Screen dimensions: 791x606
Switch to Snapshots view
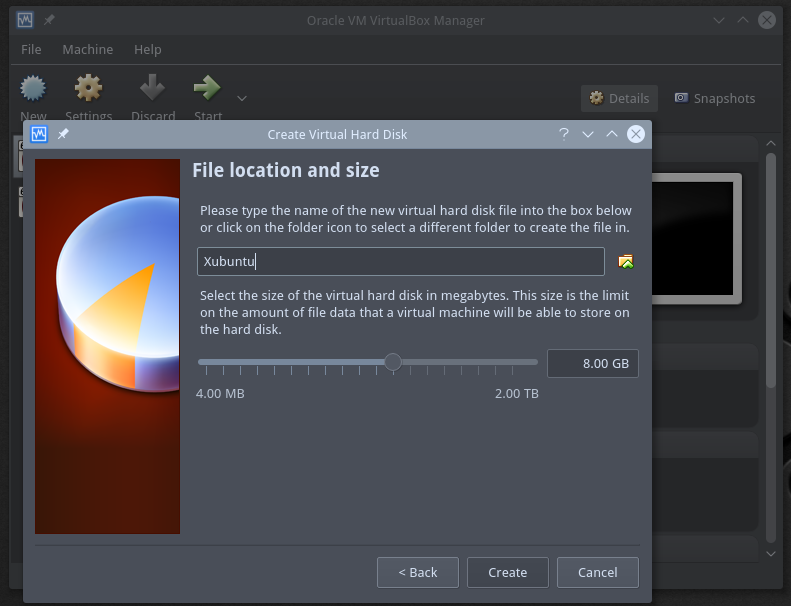pos(715,98)
